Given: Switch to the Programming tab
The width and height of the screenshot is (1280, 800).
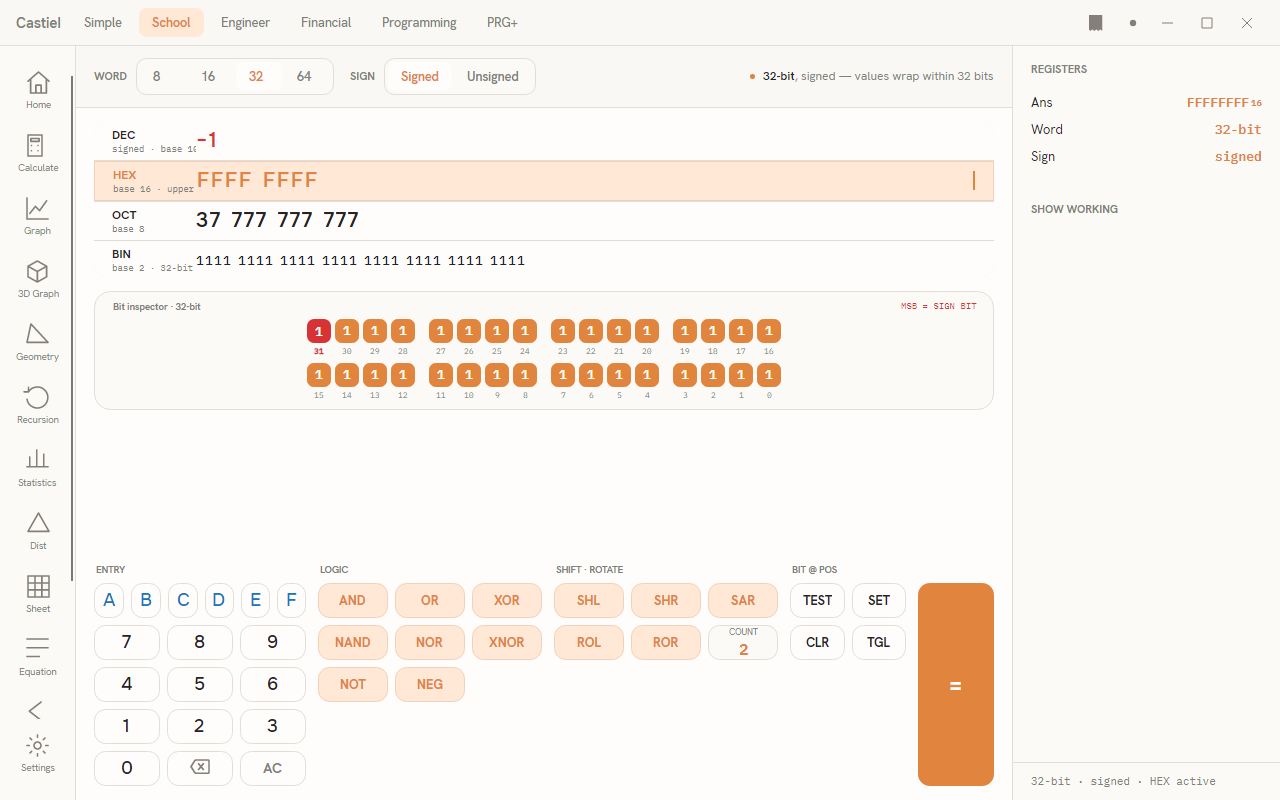Looking at the screenshot, I should [x=419, y=22].
